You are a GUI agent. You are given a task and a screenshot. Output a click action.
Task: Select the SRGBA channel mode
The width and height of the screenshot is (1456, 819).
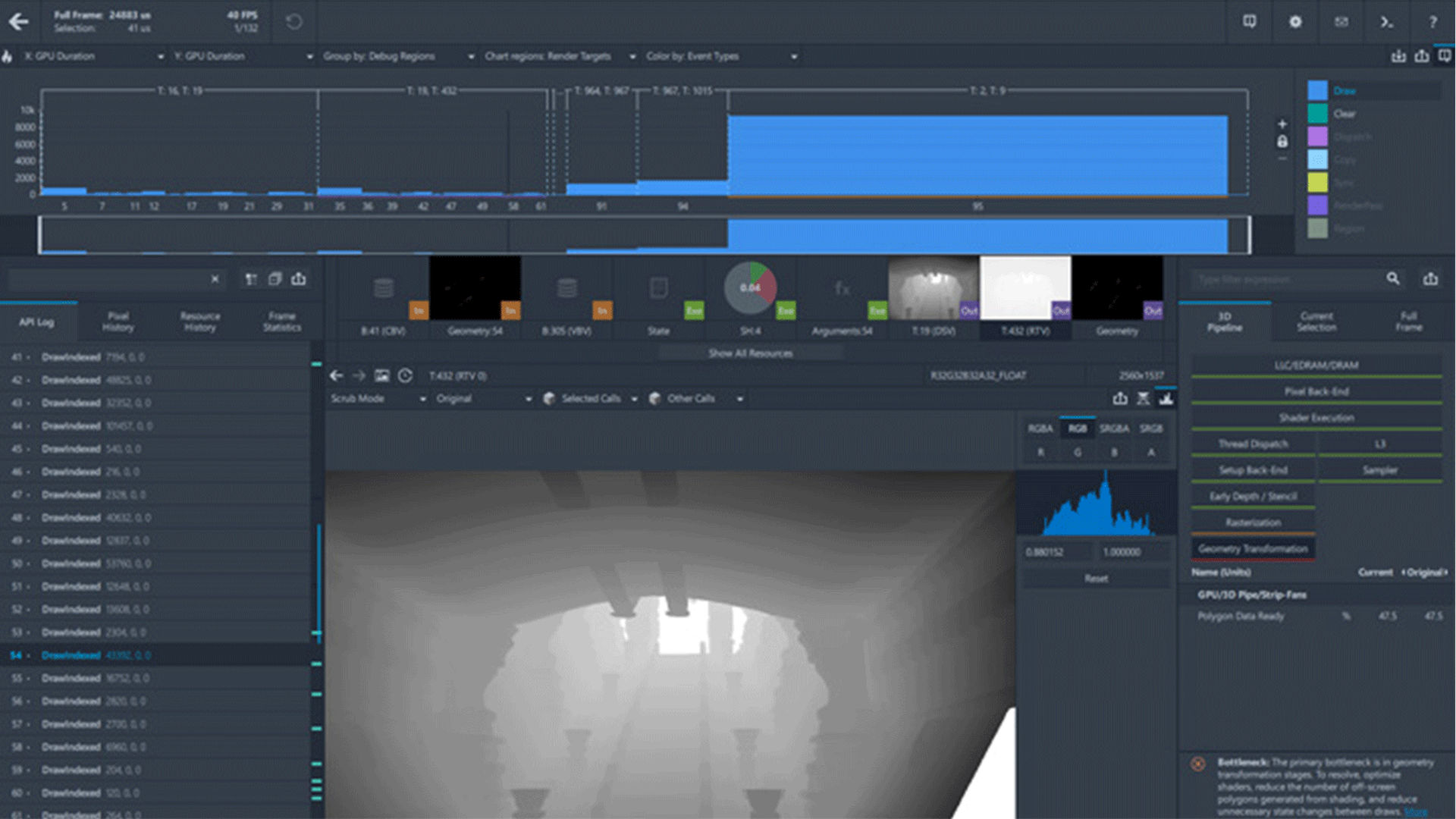coord(1114,428)
